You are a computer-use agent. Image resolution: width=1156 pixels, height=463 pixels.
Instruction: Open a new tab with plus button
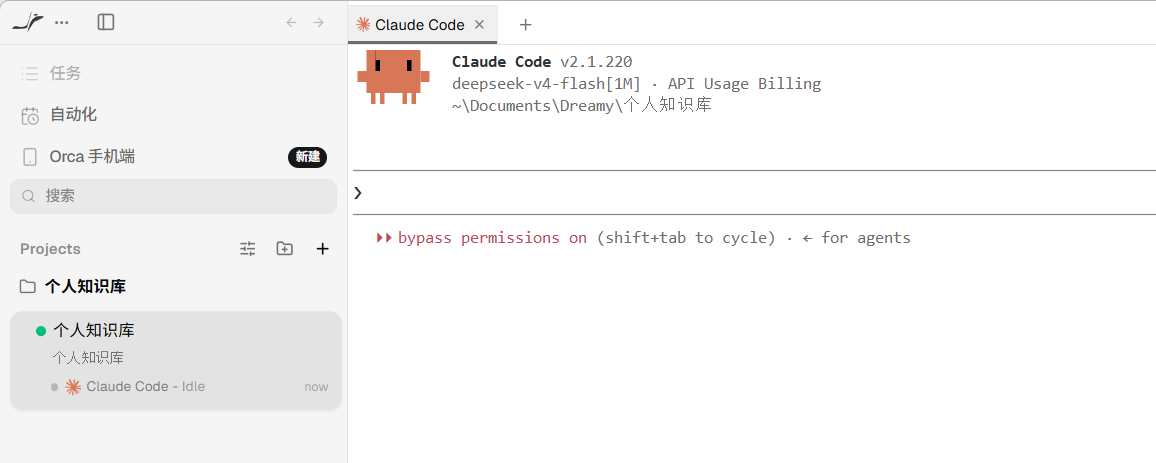(525, 24)
